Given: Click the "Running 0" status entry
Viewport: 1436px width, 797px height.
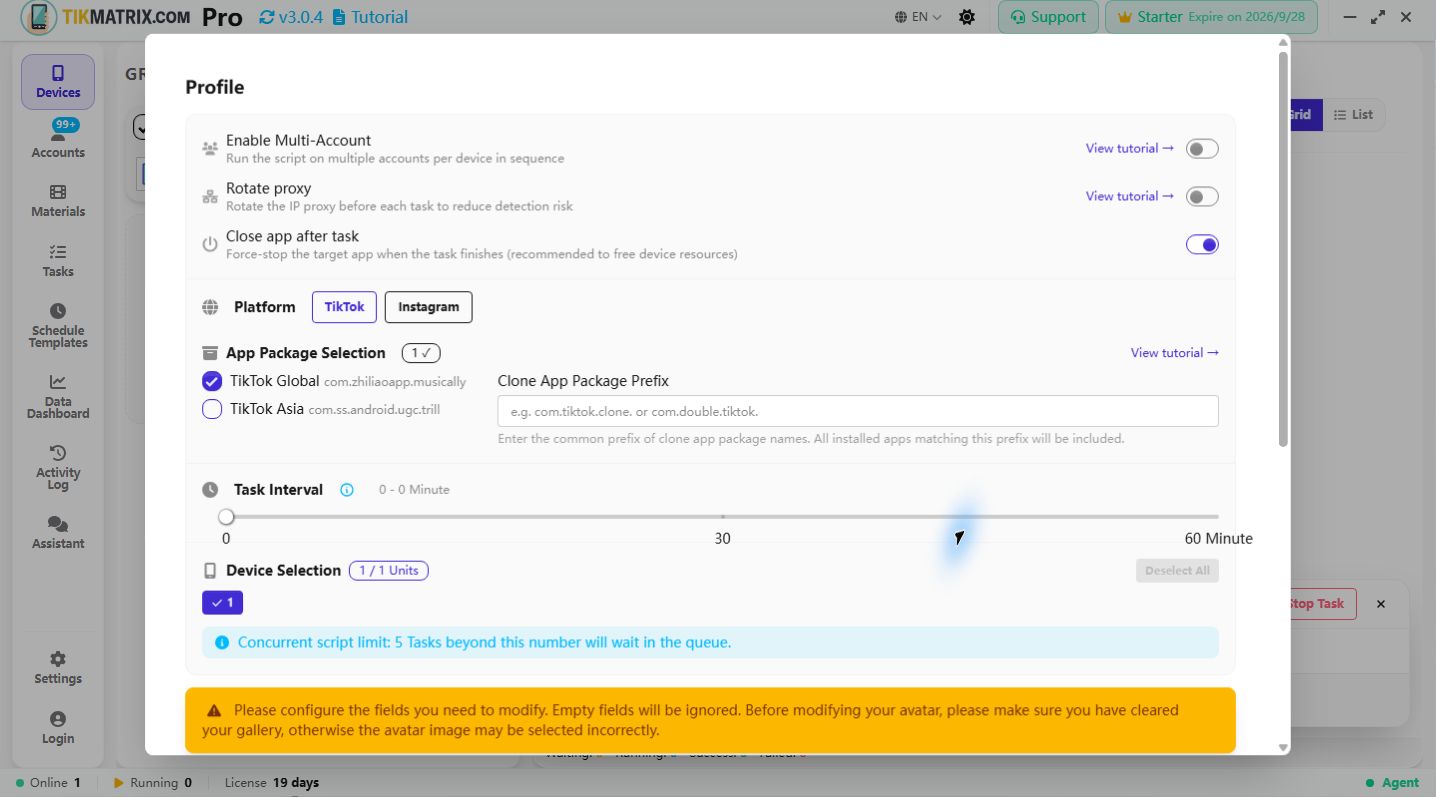Looking at the screenshot, I should 153,783.
